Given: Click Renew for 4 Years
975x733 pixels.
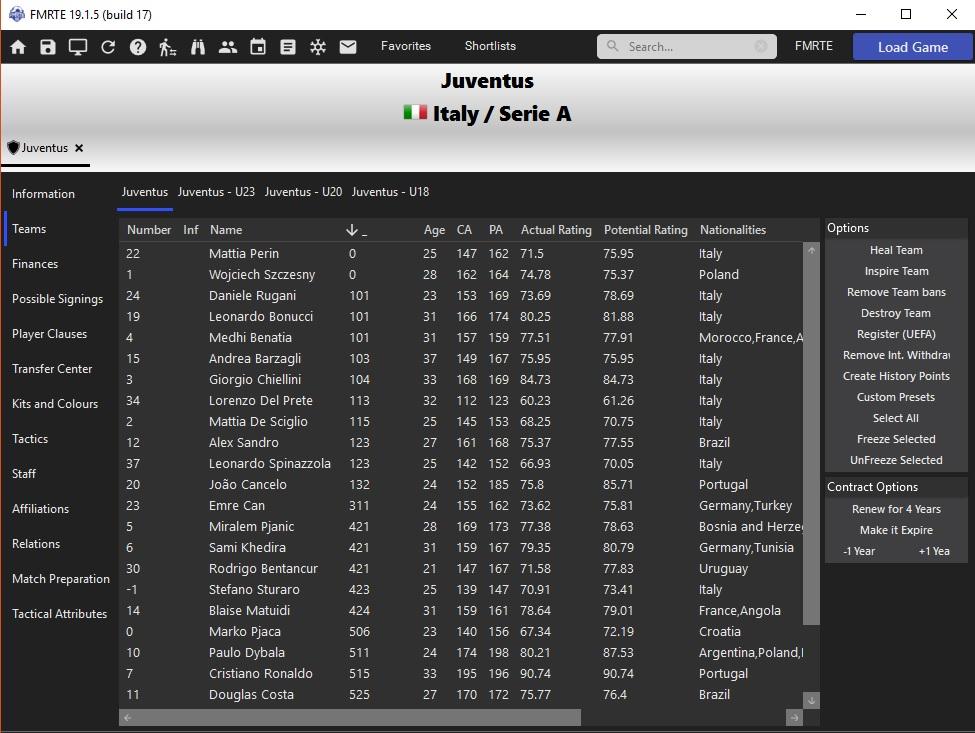Looking at the screenshot, I should pos(896,509).
